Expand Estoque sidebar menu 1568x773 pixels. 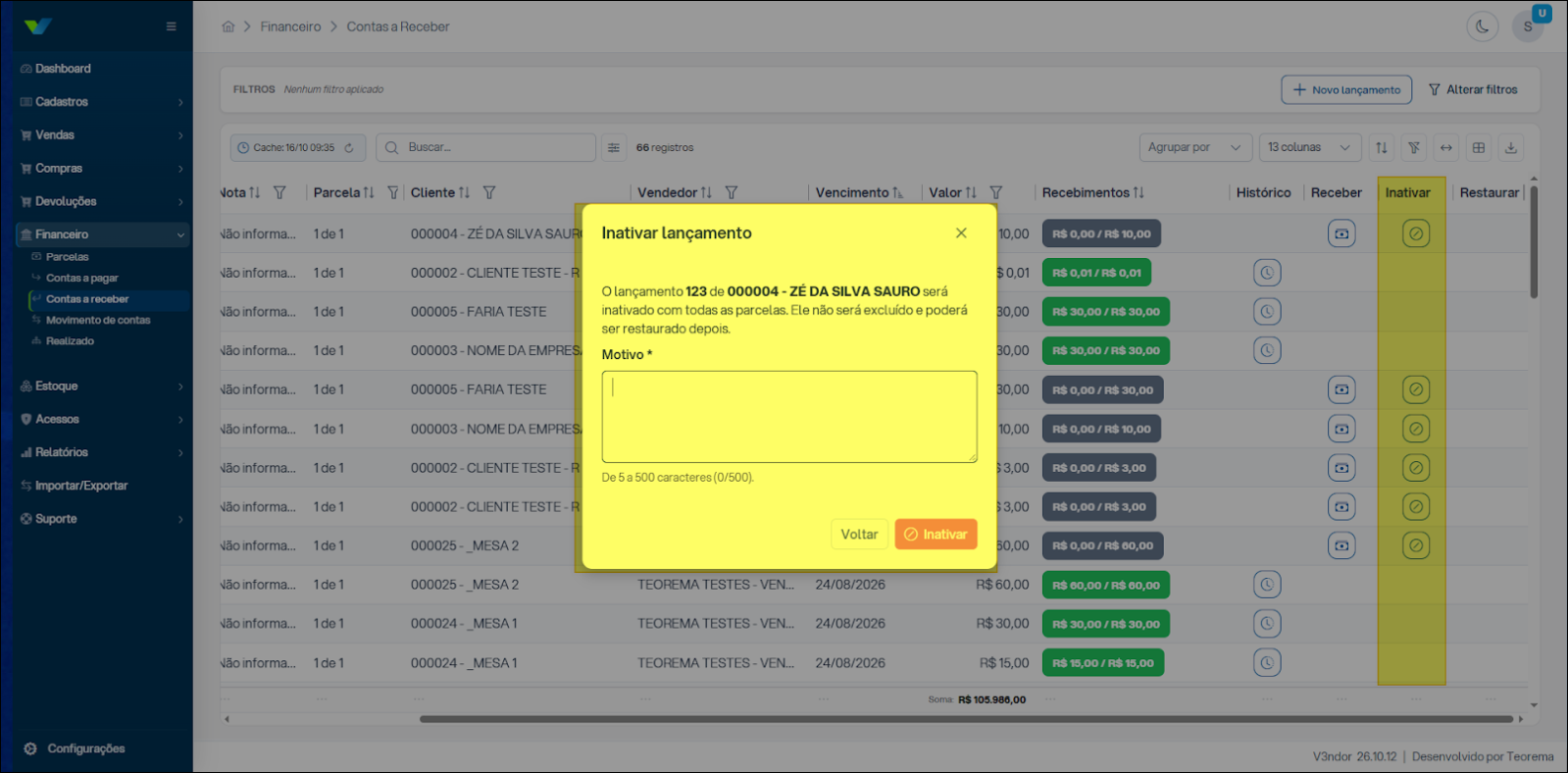coord(102,386)
